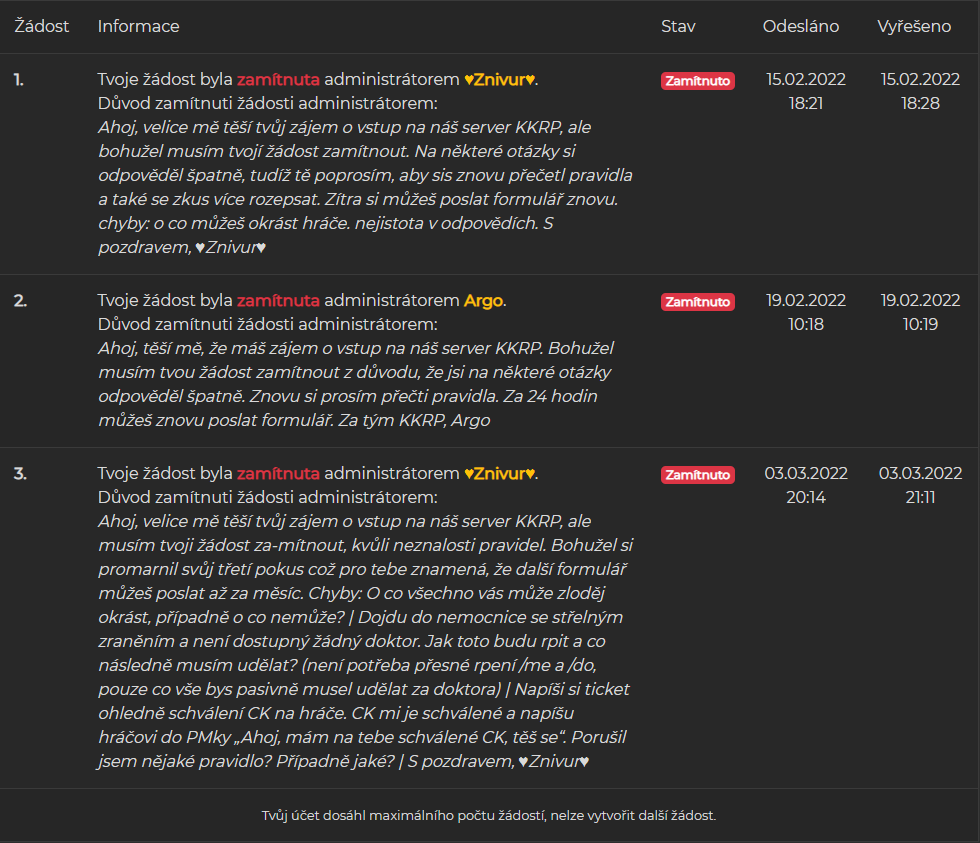
Task: Click sent date 19.02.2022 10:18
Action: point(806,312)
